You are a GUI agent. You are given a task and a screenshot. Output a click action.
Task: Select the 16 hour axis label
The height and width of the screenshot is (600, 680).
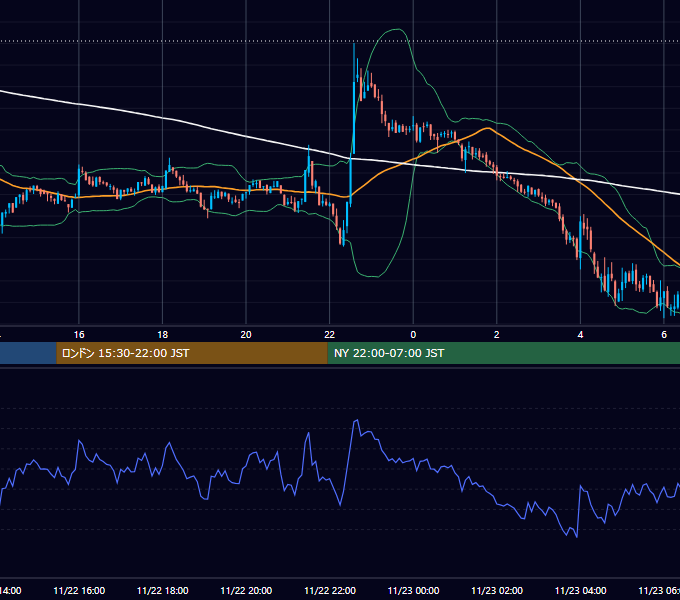(x=79, y=335)
